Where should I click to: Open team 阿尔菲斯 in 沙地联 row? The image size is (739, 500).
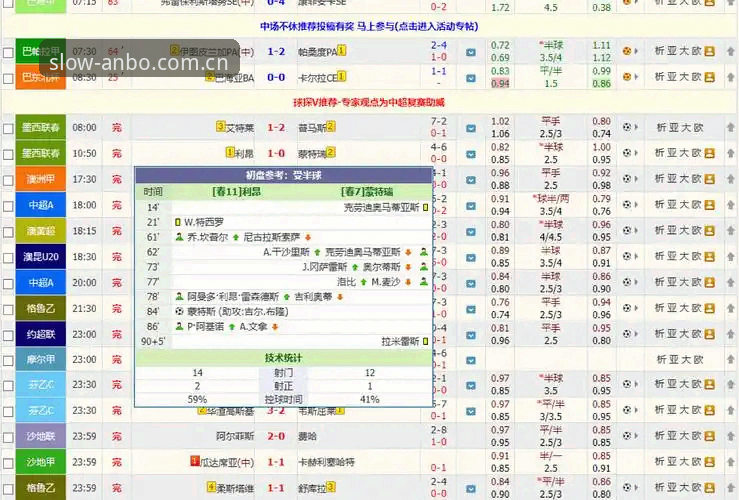click(x=235, y=436)
